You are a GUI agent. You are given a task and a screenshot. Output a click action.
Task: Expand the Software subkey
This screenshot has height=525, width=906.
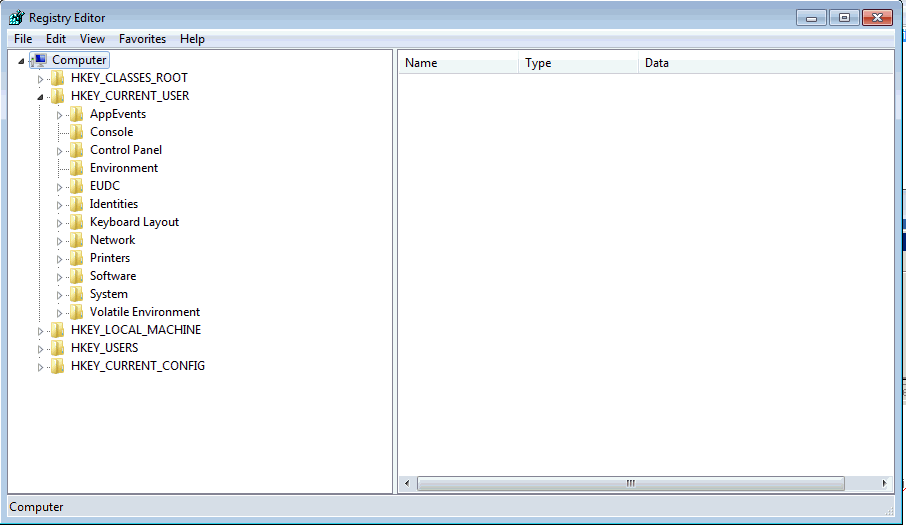[59, 277]
